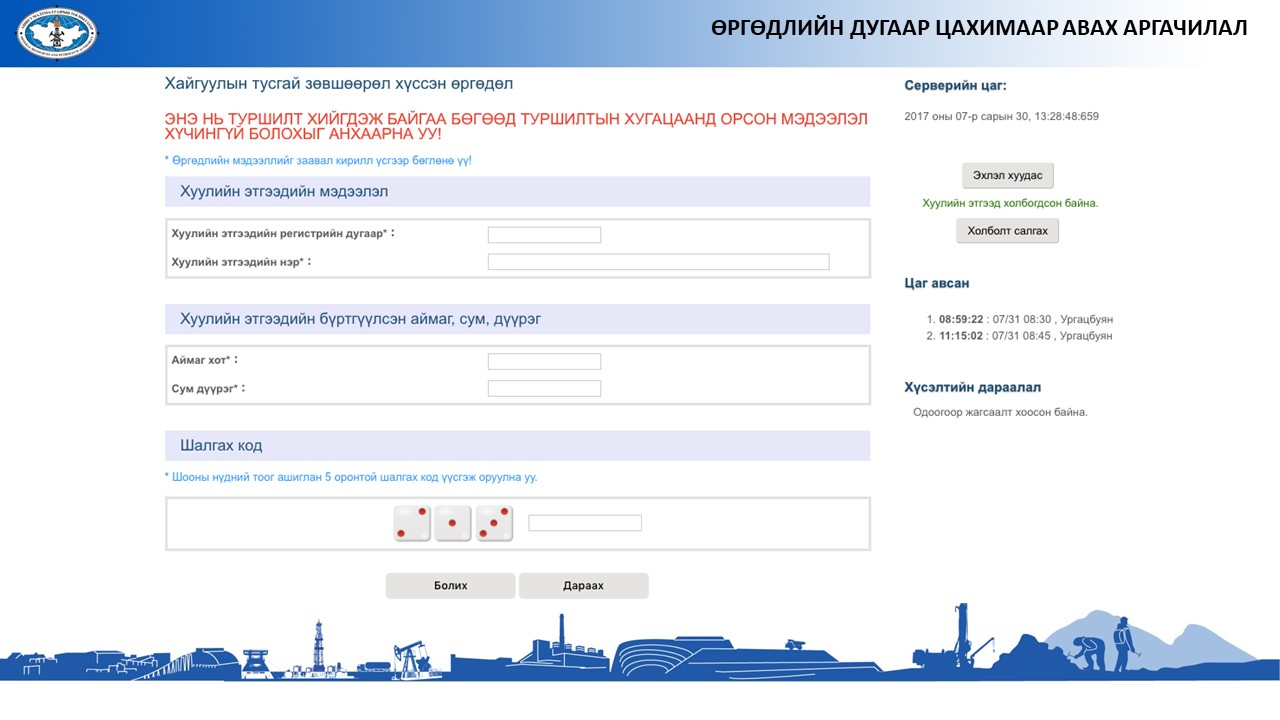Click the agency logo in the header
The width and height of the screenshot is (1280, 720).
57,33
